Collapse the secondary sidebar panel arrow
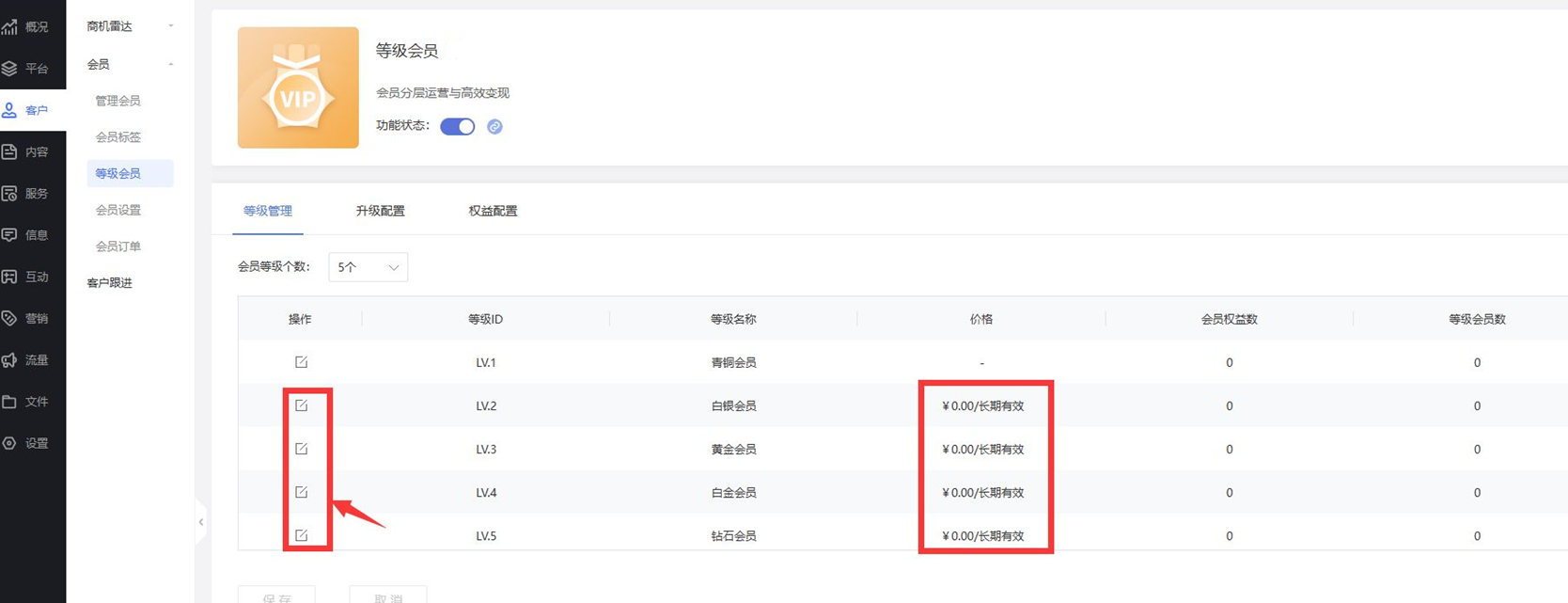The height and width of the screenshot is (603, 1568). pyautogui.click(x=201, y=522)
